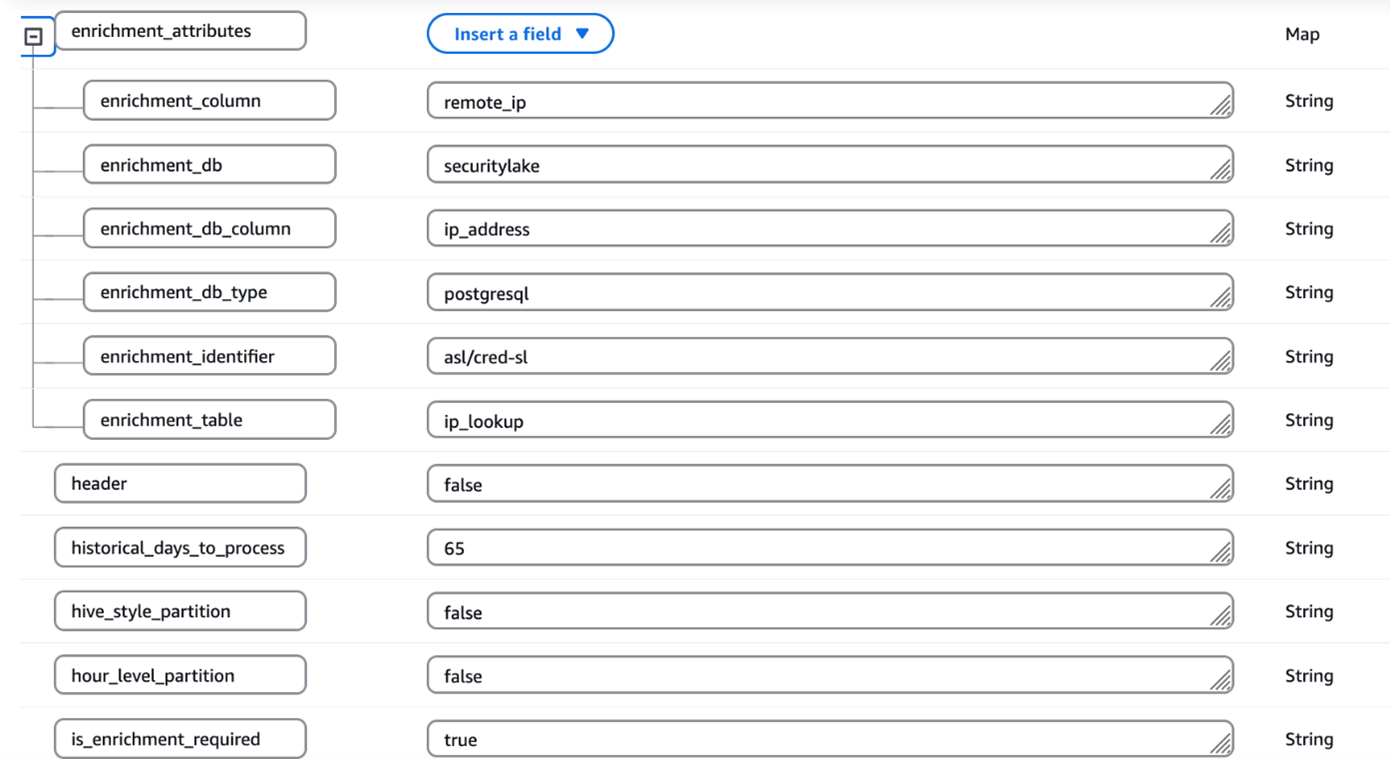Click resize handle of securitylake value box
This screenshot has height=759, width=1390.
click(x=1220, y=170)
